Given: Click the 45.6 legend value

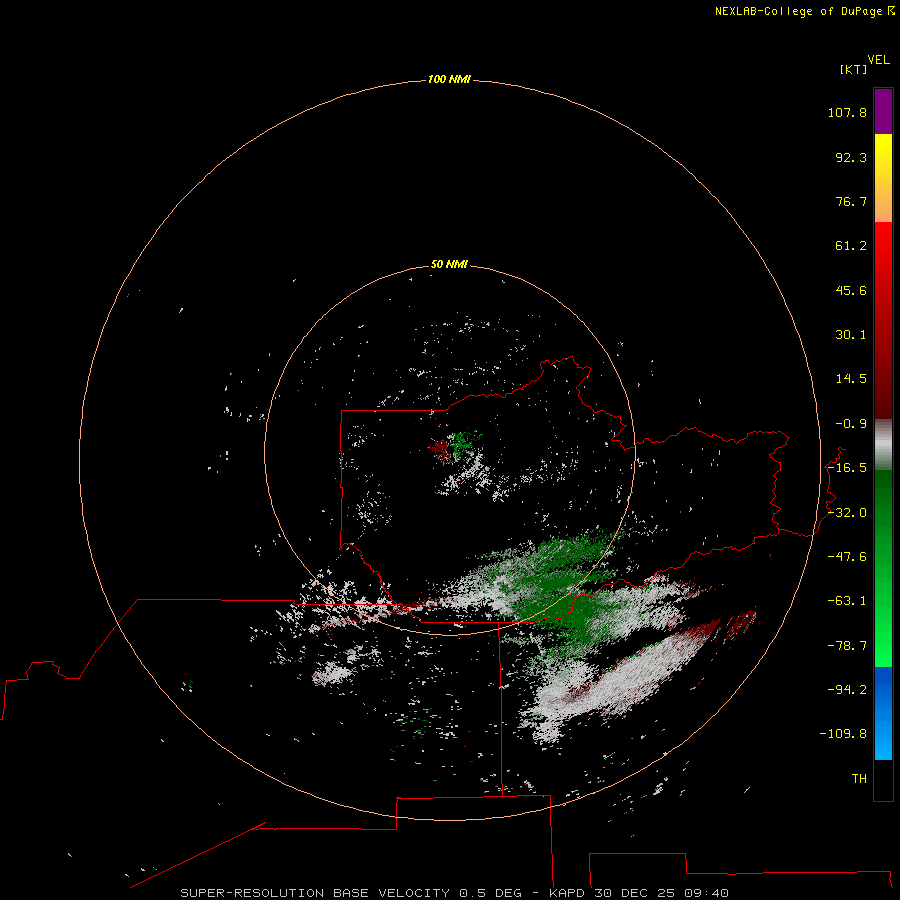Looking at the screenshot, I should [851, 290].
